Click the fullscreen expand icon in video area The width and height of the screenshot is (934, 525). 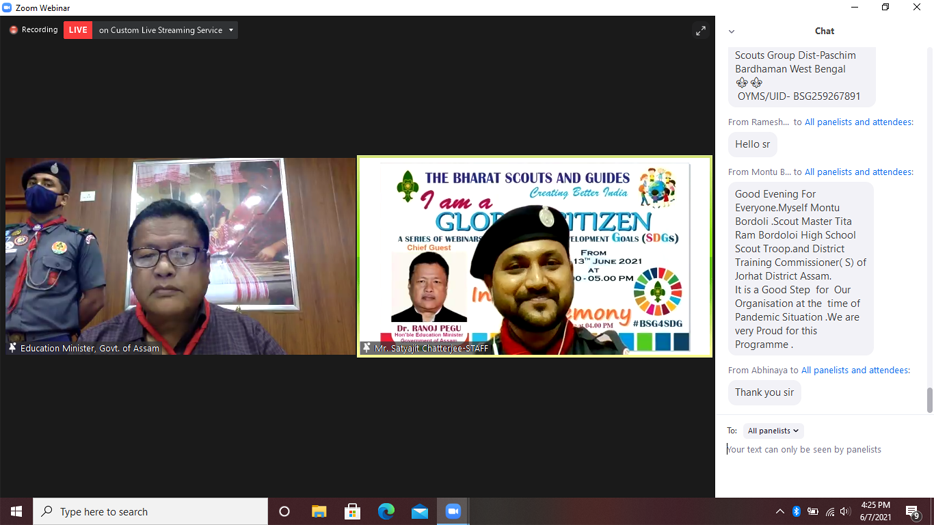click(701, 31)
